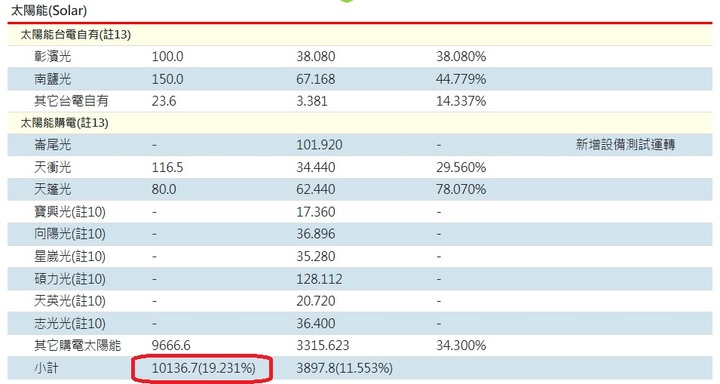720x384 pixels.
Task: Click the 3.381 generation value
Action: pos(312,101)
